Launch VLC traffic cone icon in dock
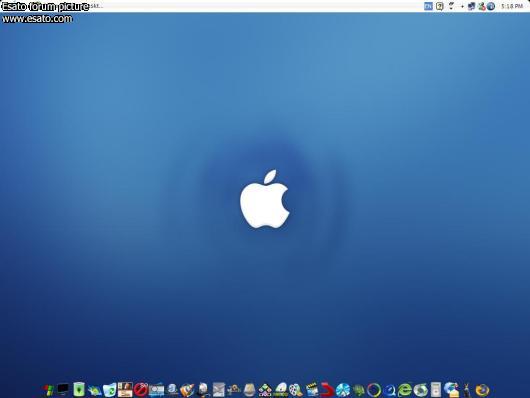Screen dimensions: 530x398 187,390
